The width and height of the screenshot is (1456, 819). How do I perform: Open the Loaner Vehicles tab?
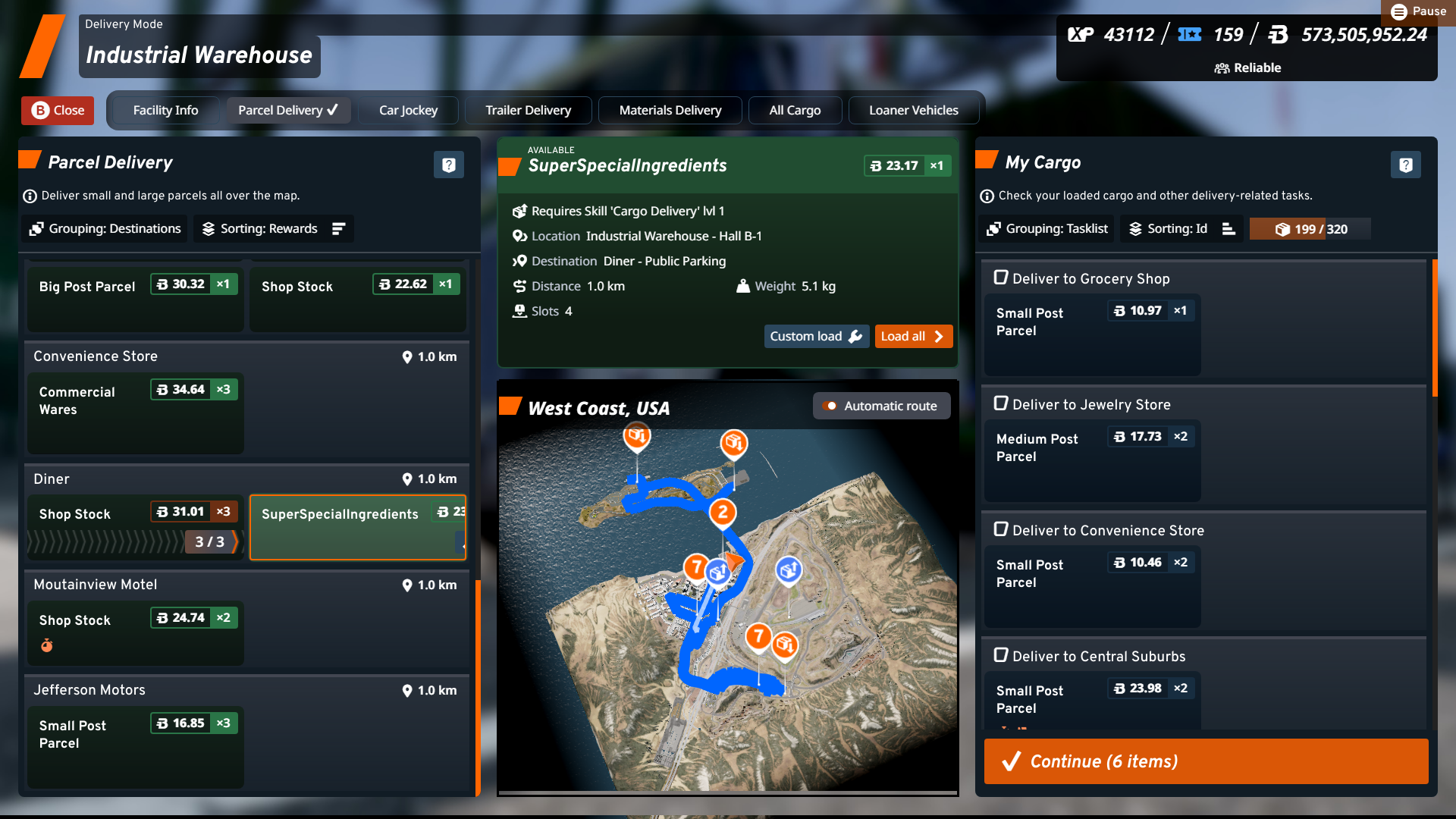click(x=913, y=110)
